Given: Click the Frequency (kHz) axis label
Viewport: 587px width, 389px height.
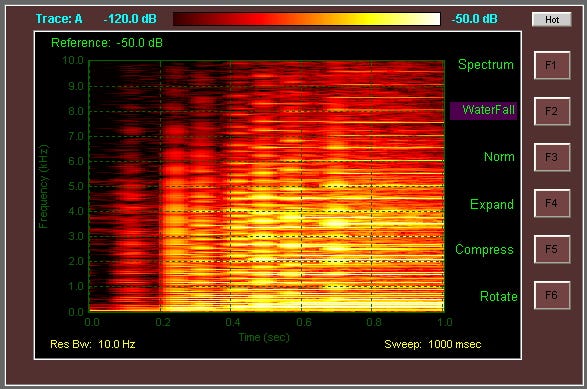Looking at the screenshot, I should pyautogui.click(x=43, y=186).
